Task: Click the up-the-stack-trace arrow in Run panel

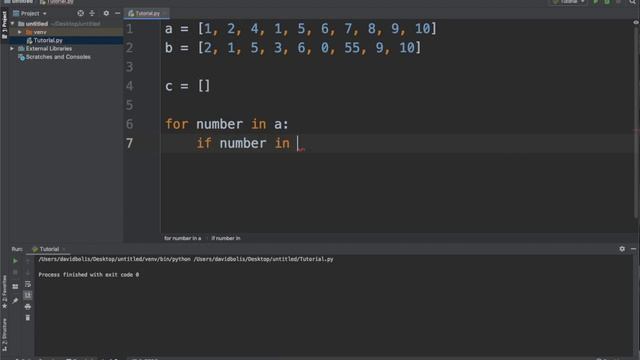Action: click(x=28, y=261)
